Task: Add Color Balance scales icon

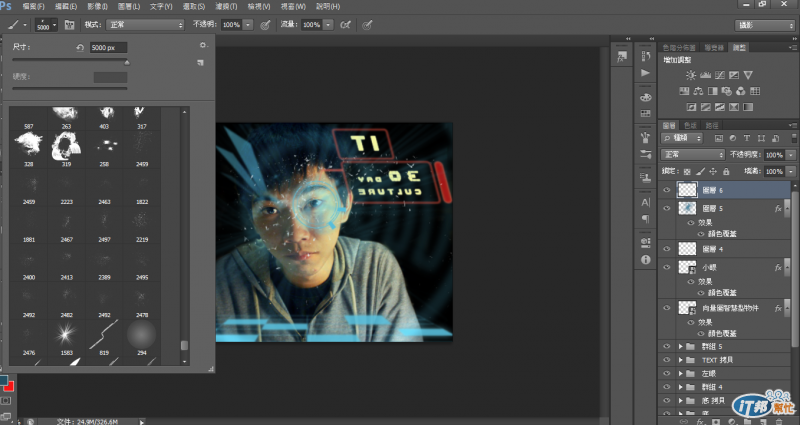Action: (698, 91)
